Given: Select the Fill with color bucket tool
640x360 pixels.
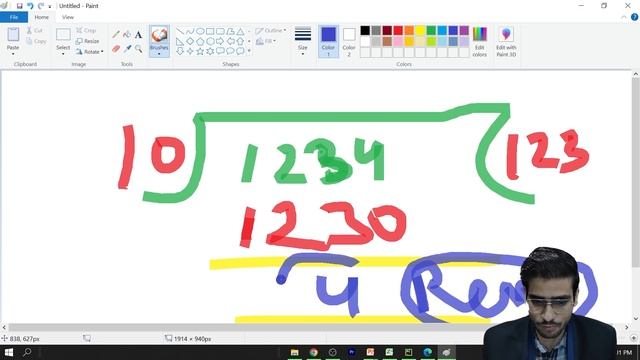Looking at the screenshot, I should pyautogui.click(x=127, y=35).
